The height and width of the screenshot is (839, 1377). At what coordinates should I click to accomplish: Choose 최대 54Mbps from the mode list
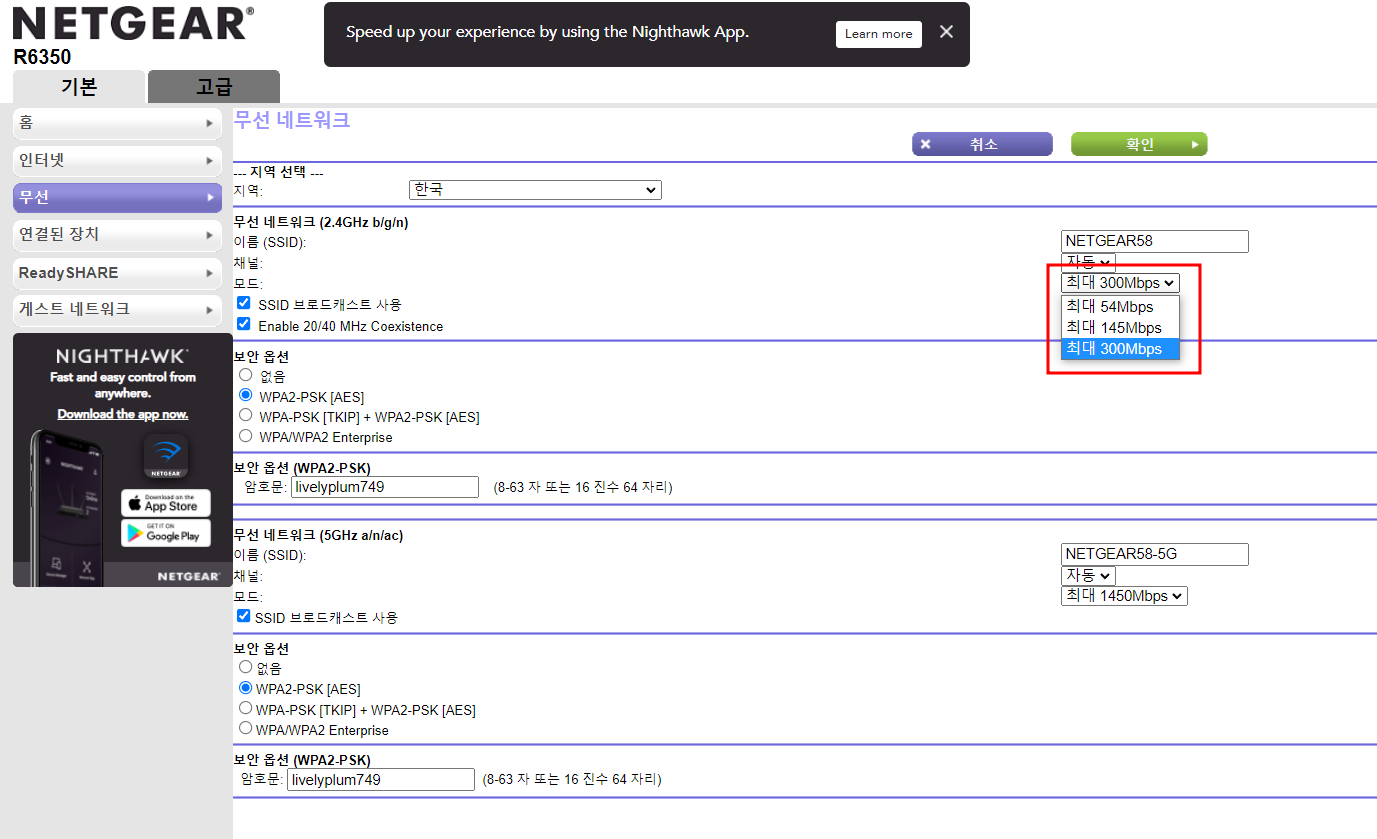(x=1120, y=306)
